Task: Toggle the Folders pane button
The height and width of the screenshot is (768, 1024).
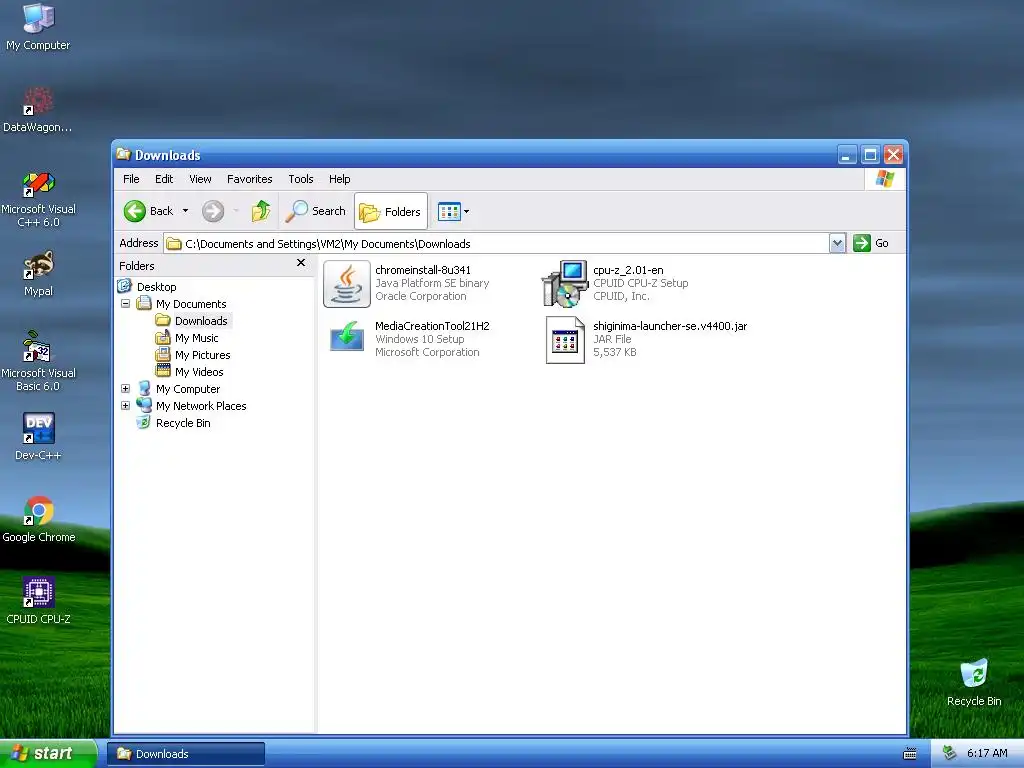Action: 391,212
